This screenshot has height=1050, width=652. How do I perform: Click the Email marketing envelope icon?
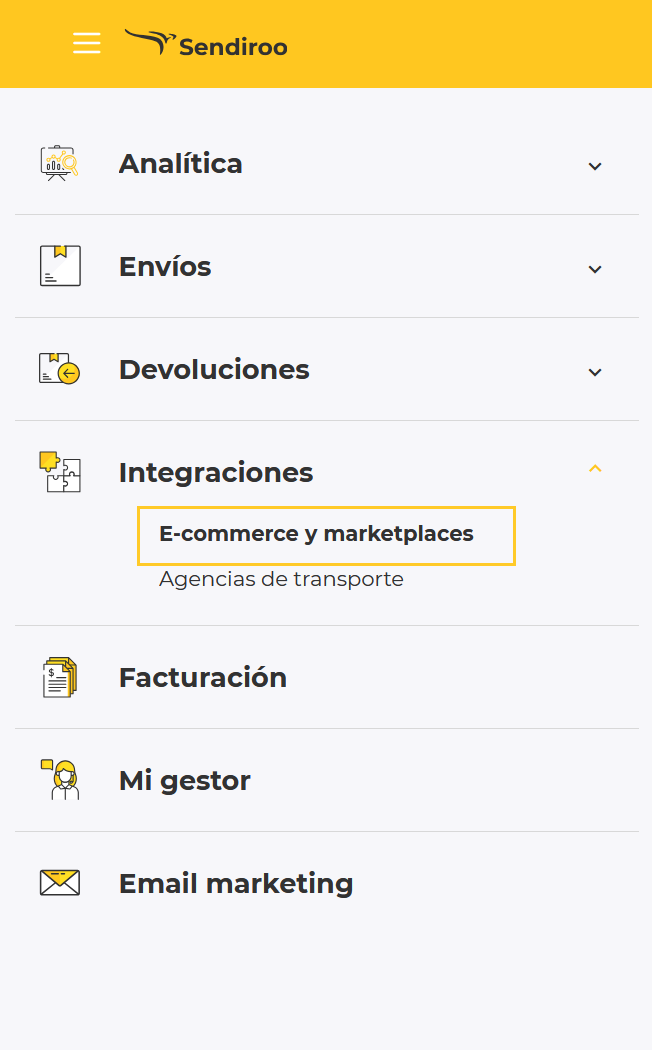(x=57, y=882)
